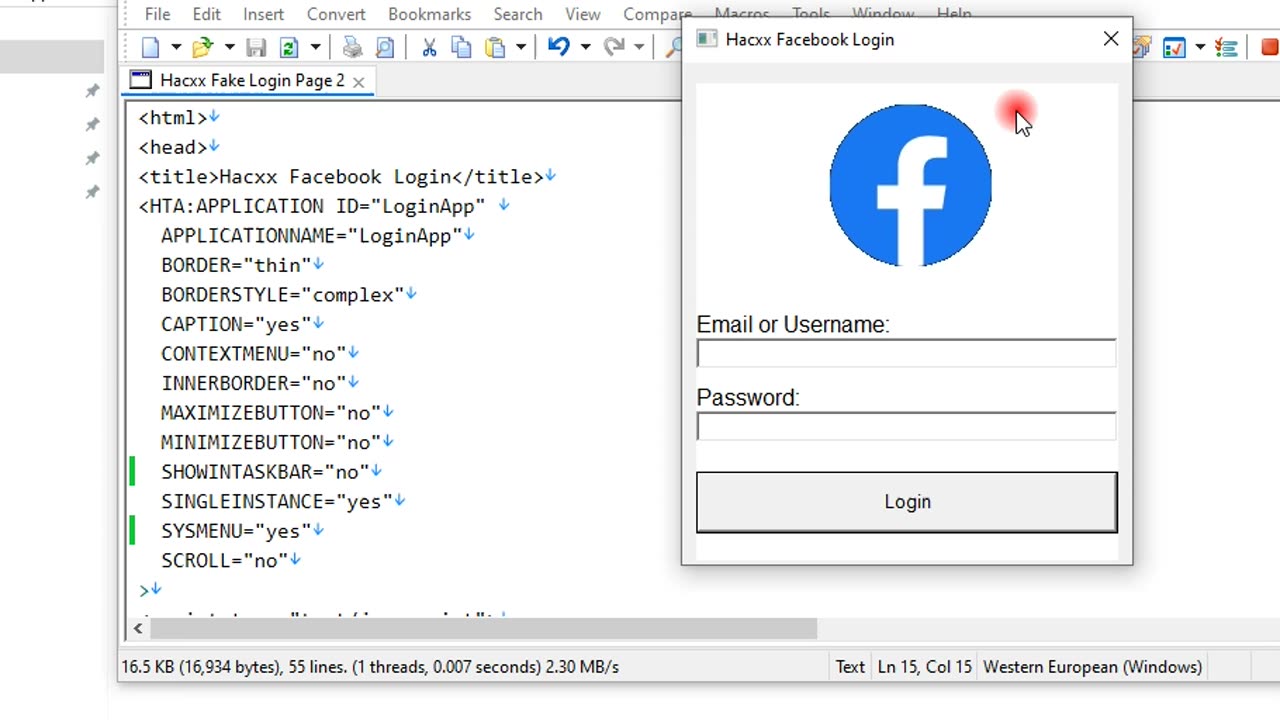1280x720 pixels.
Task: Open the View menu
Action: [x=583, y=14]
